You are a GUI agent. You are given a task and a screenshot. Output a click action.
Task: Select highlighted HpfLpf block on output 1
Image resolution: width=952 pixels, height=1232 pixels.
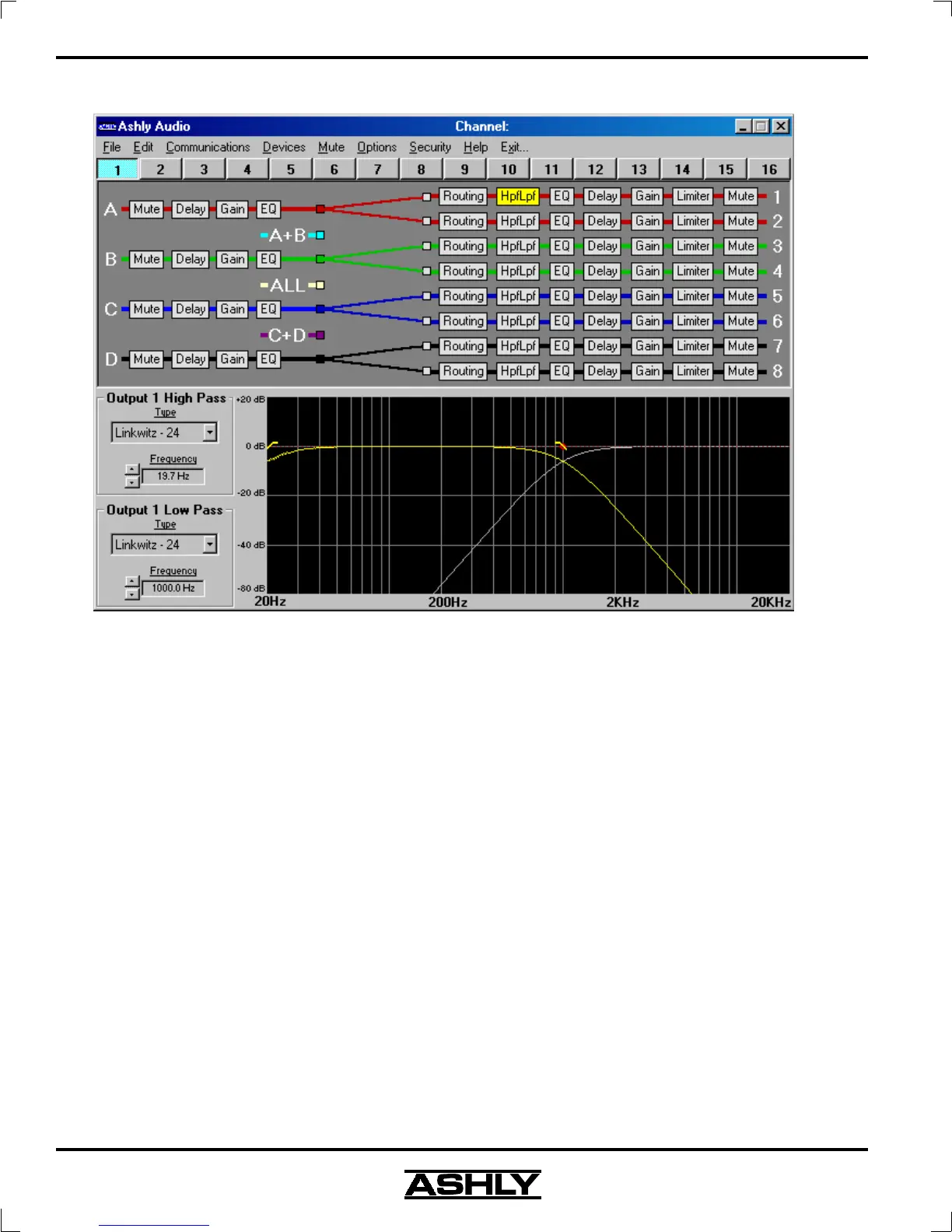point(519,197)
